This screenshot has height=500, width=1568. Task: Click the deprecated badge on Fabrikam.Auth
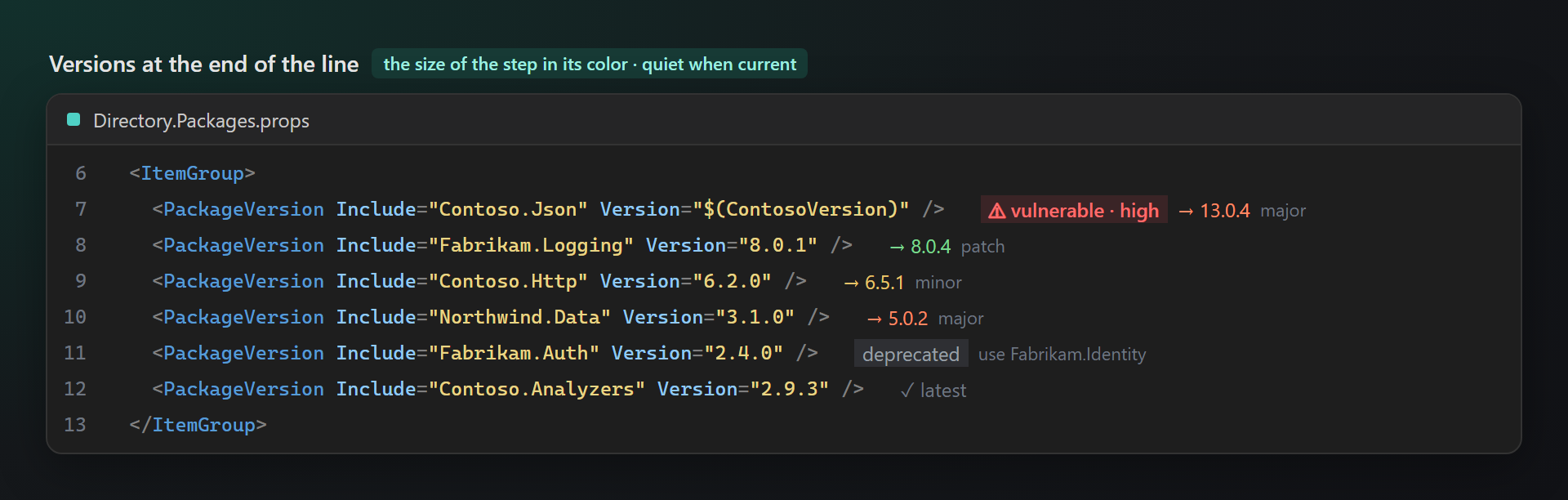pos(911,354)
